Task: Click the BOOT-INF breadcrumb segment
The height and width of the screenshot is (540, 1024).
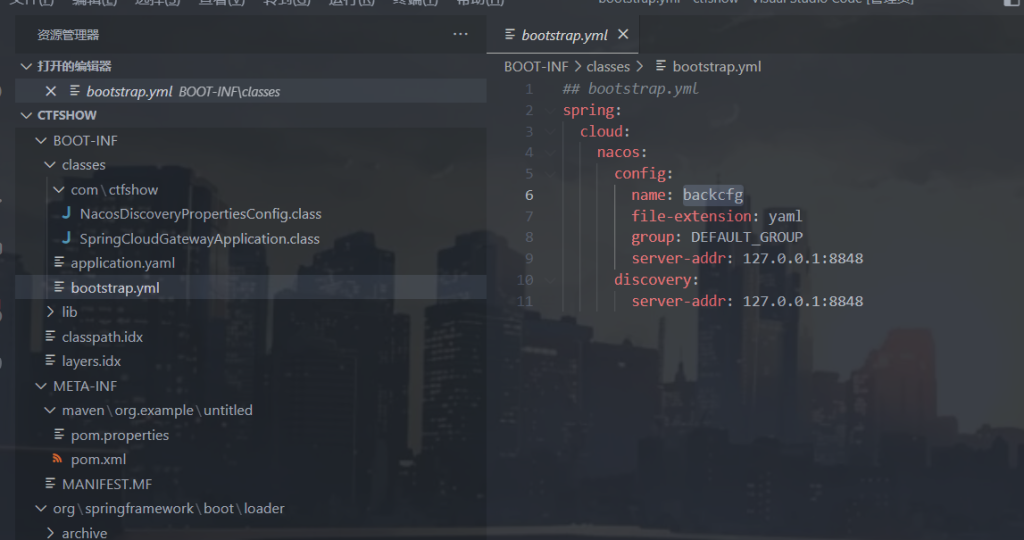Action: click(536, 67)
